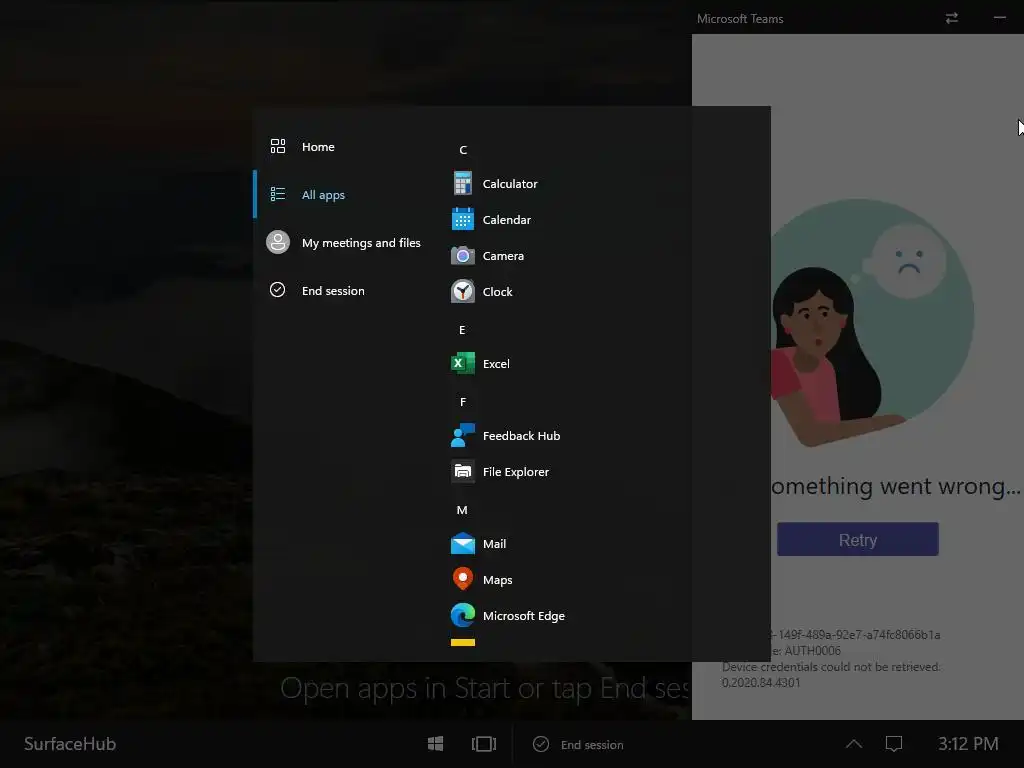Open the Maps app icon
This screenshot has width=1024, height=768.
click(462, 579)
